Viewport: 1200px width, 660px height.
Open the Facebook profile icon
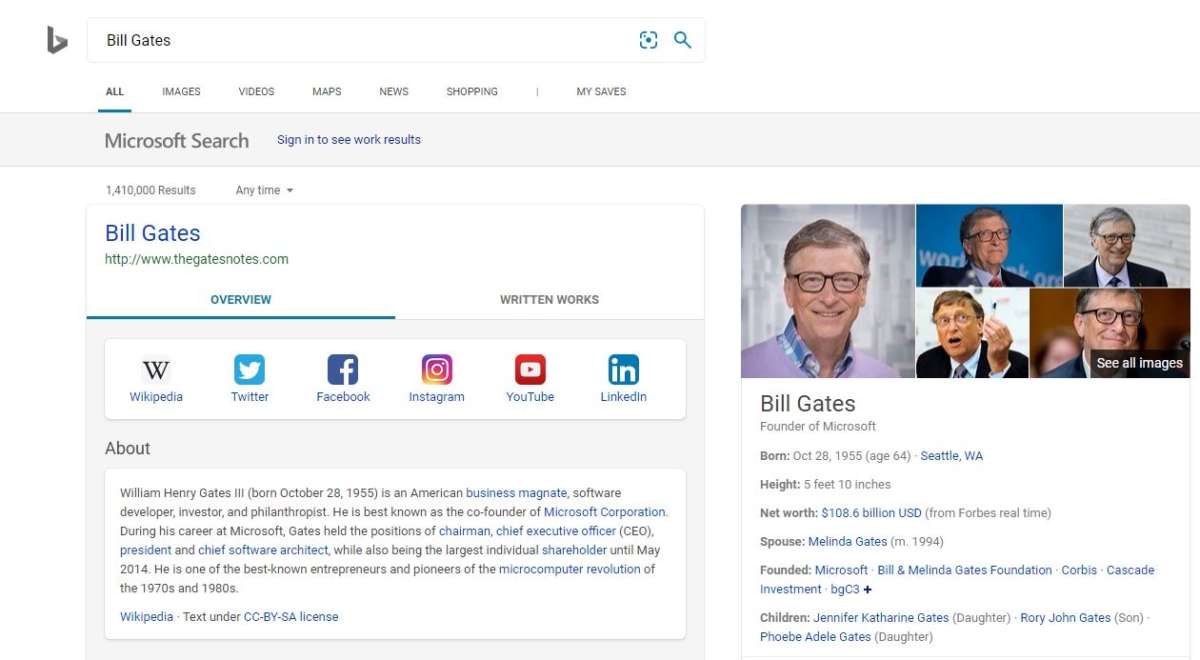343,370
